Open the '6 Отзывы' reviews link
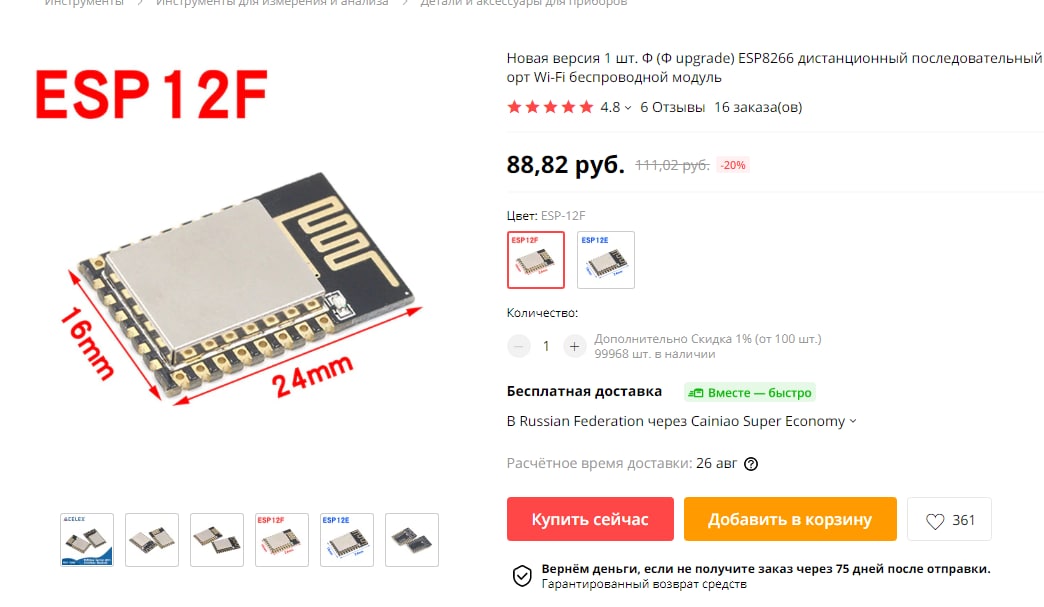The image size is (1044, 607). tap(672, 107)
